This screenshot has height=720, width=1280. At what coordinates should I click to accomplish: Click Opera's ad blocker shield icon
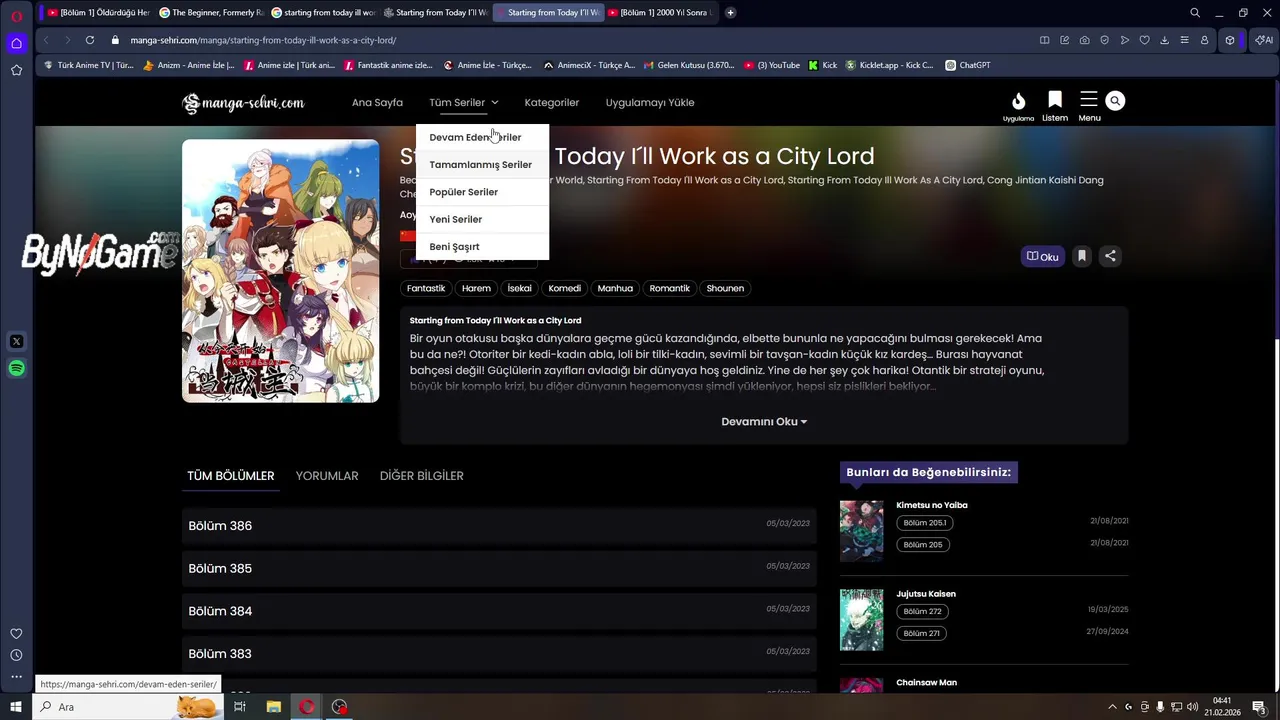click(1105, 40)
